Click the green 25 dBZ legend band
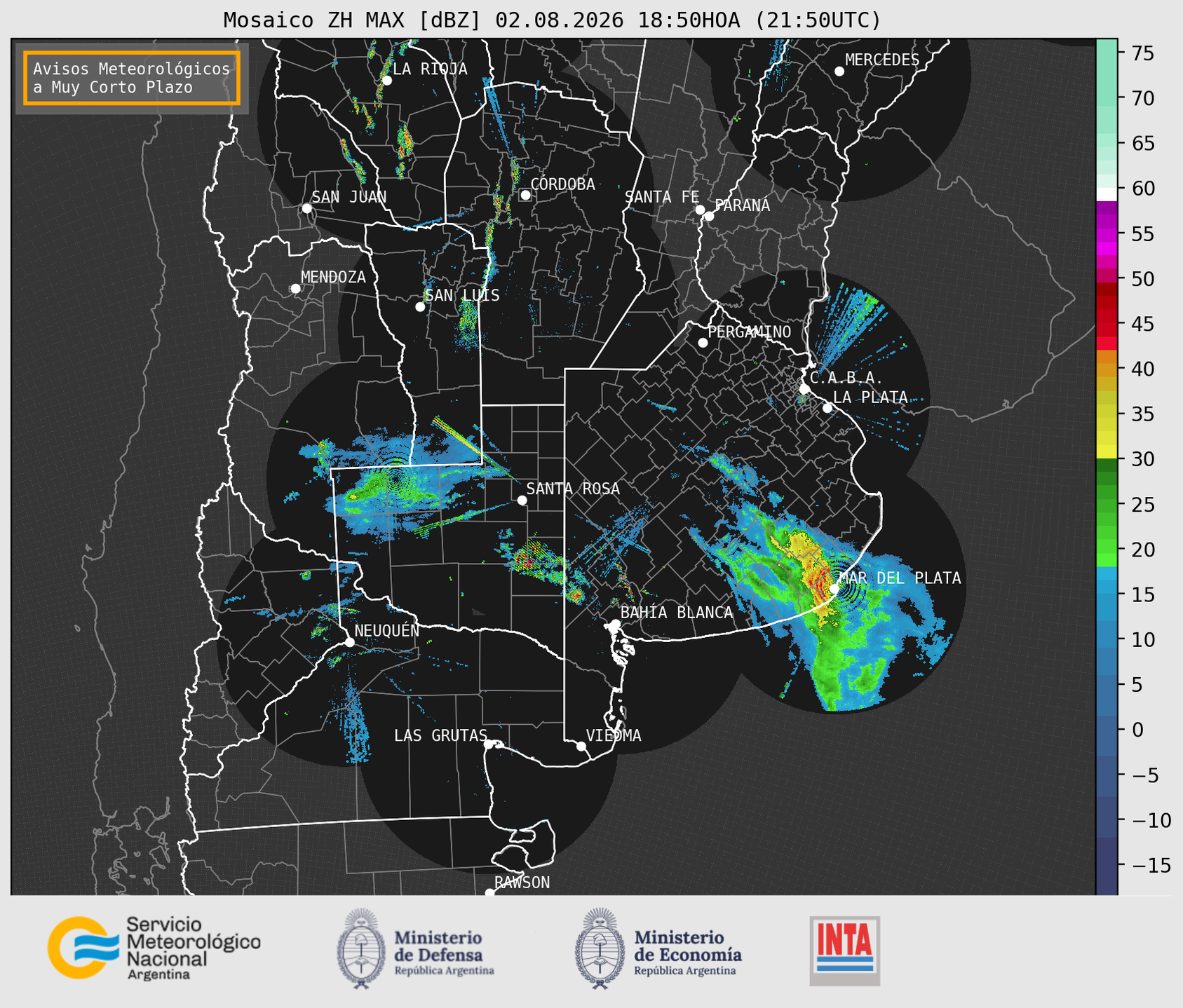 coord(1107,504)
